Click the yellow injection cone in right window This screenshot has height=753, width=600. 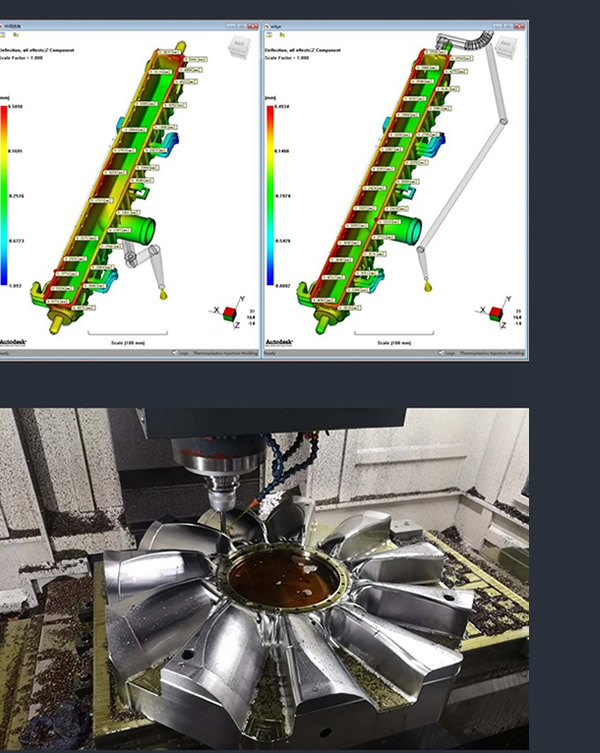point(427,286)
